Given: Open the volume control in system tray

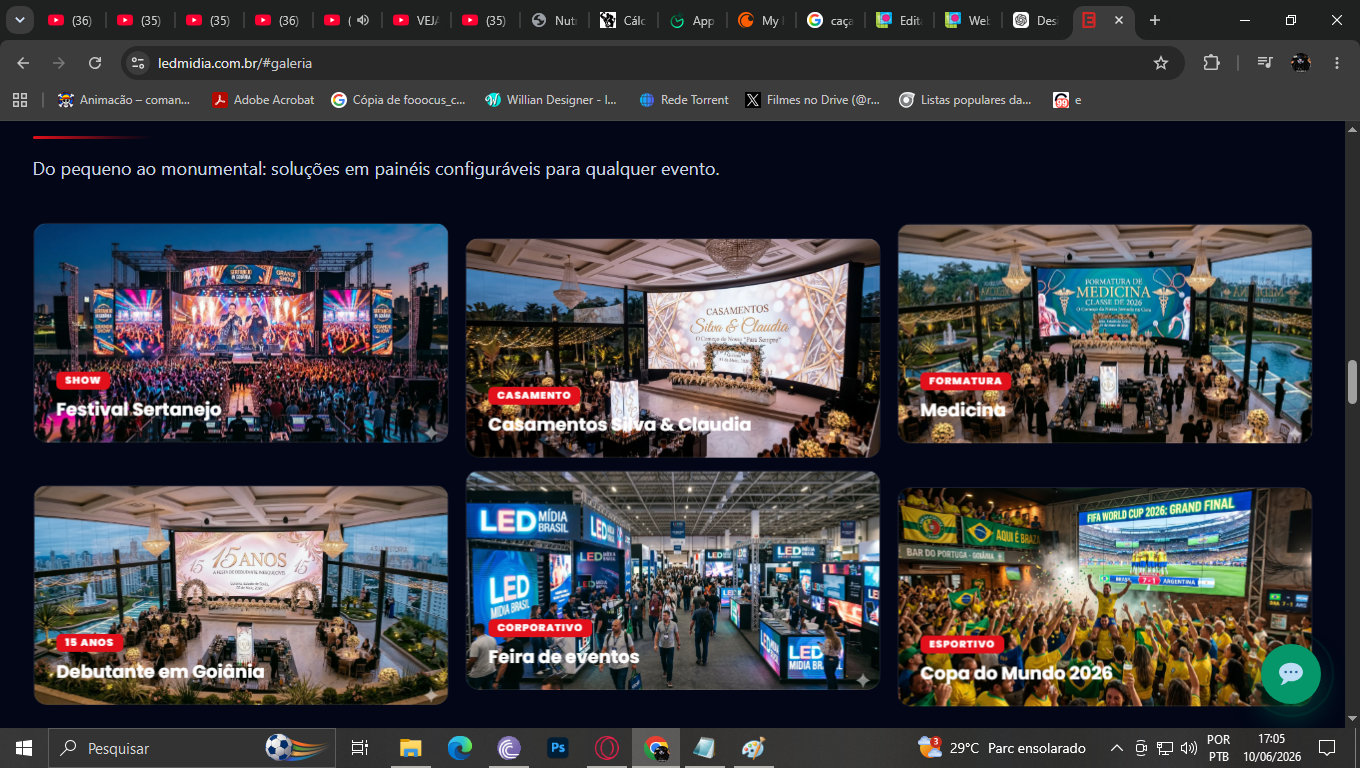Looking at the screenshot, I should click(1188, 748).
